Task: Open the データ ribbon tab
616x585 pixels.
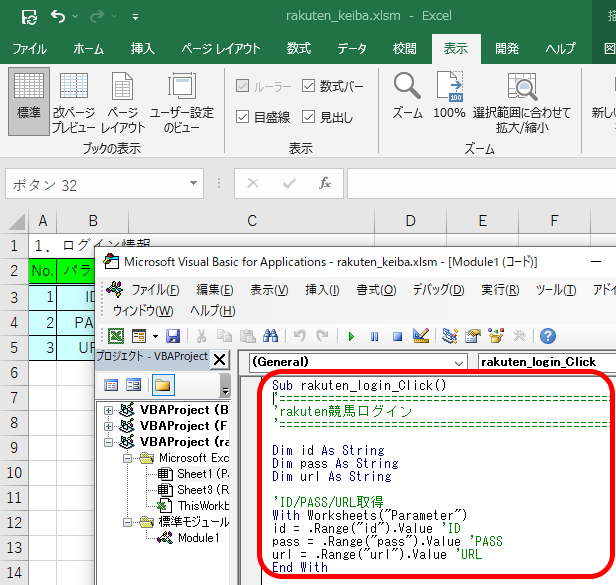Action: tap(352, 49)
